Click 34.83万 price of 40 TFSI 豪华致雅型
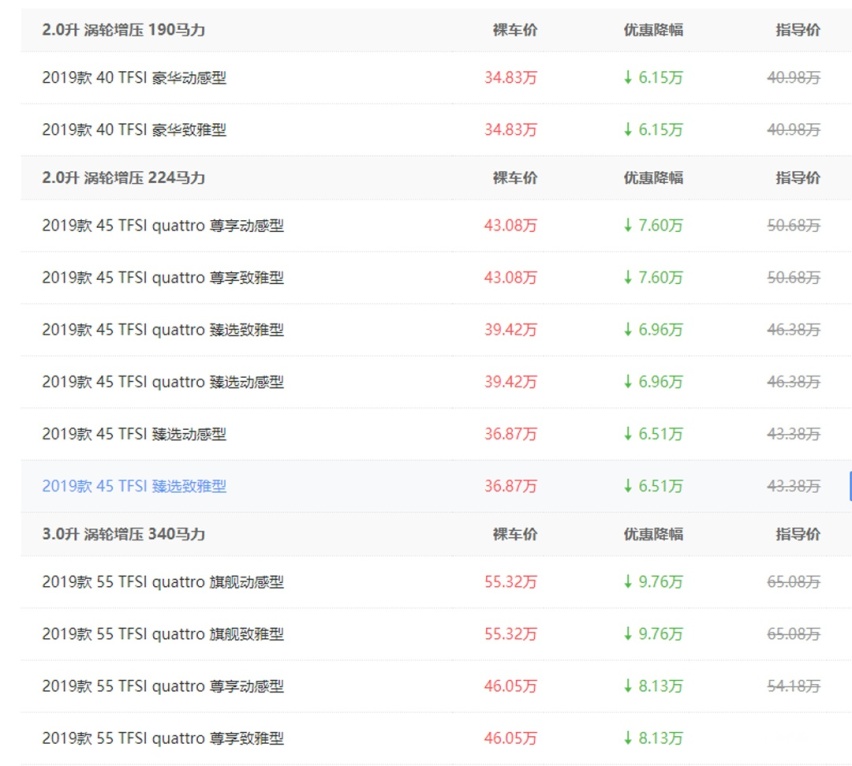Viewport: 852px width, 766px height. pyautogui.click(x=511, y=130)
